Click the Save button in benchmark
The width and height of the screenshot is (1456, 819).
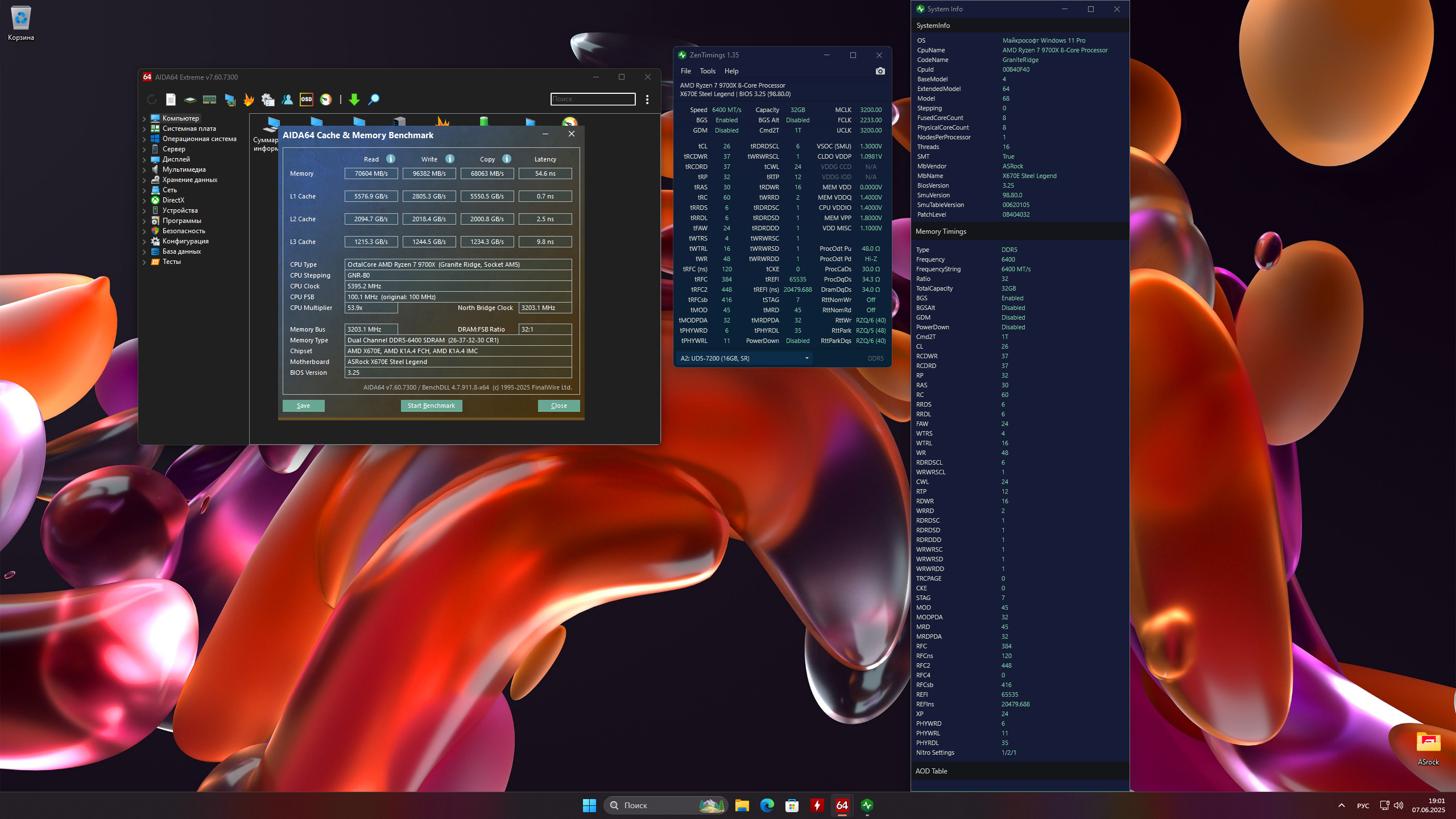coord(303,406)
